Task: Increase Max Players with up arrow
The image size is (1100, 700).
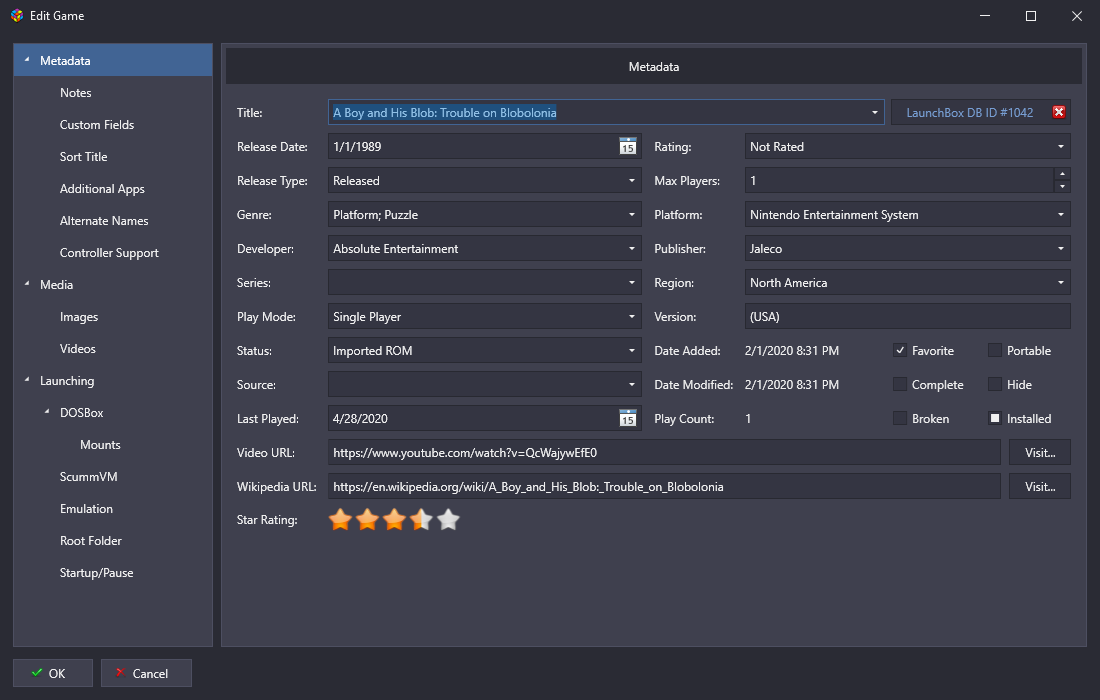Action: coord(1062,174)
